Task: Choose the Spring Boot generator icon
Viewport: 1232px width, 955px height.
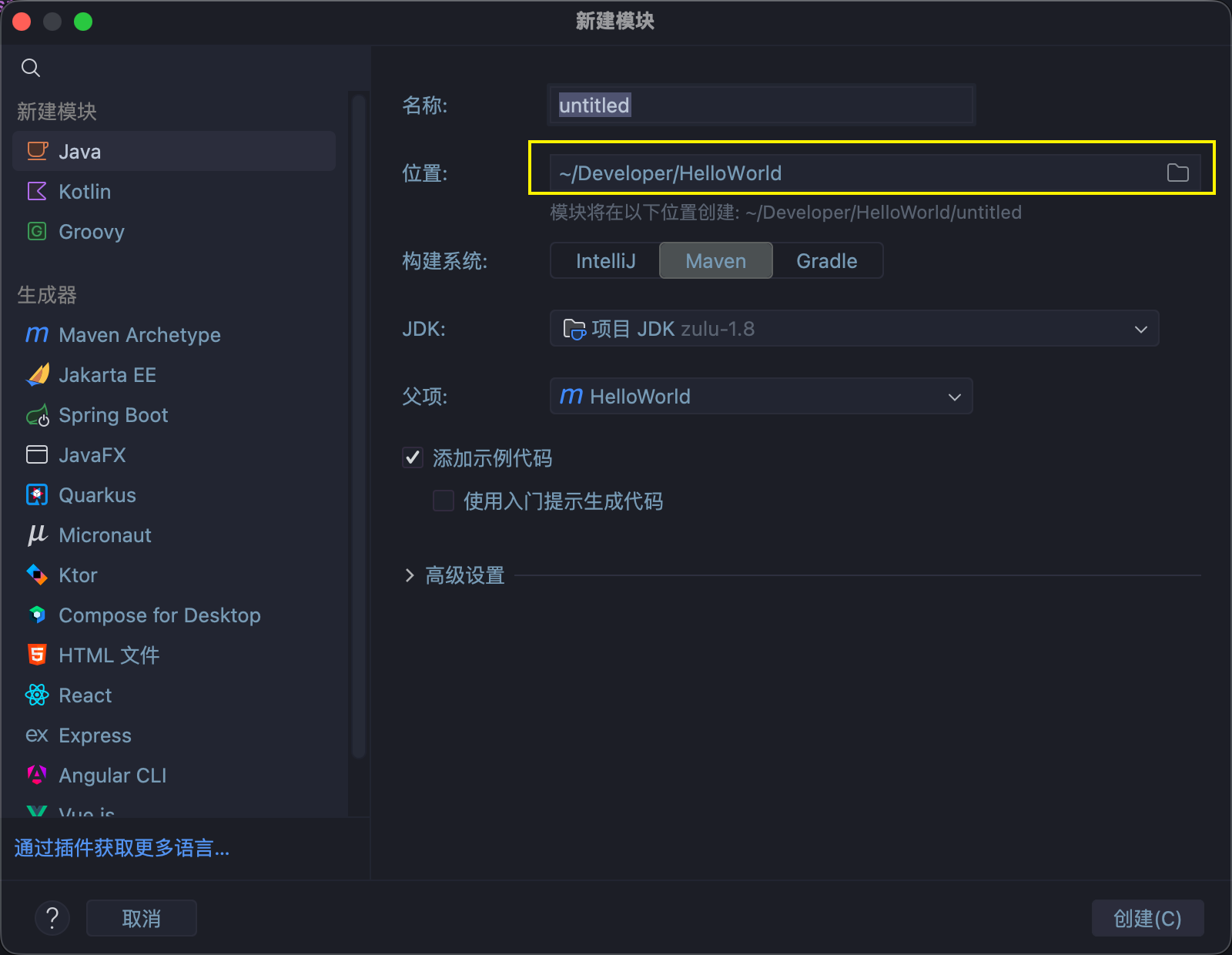Action: coord(37,416)
